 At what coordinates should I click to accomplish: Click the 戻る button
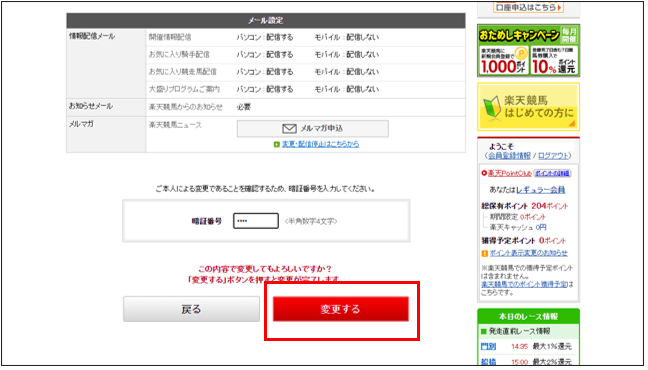(x=191, y=309)
